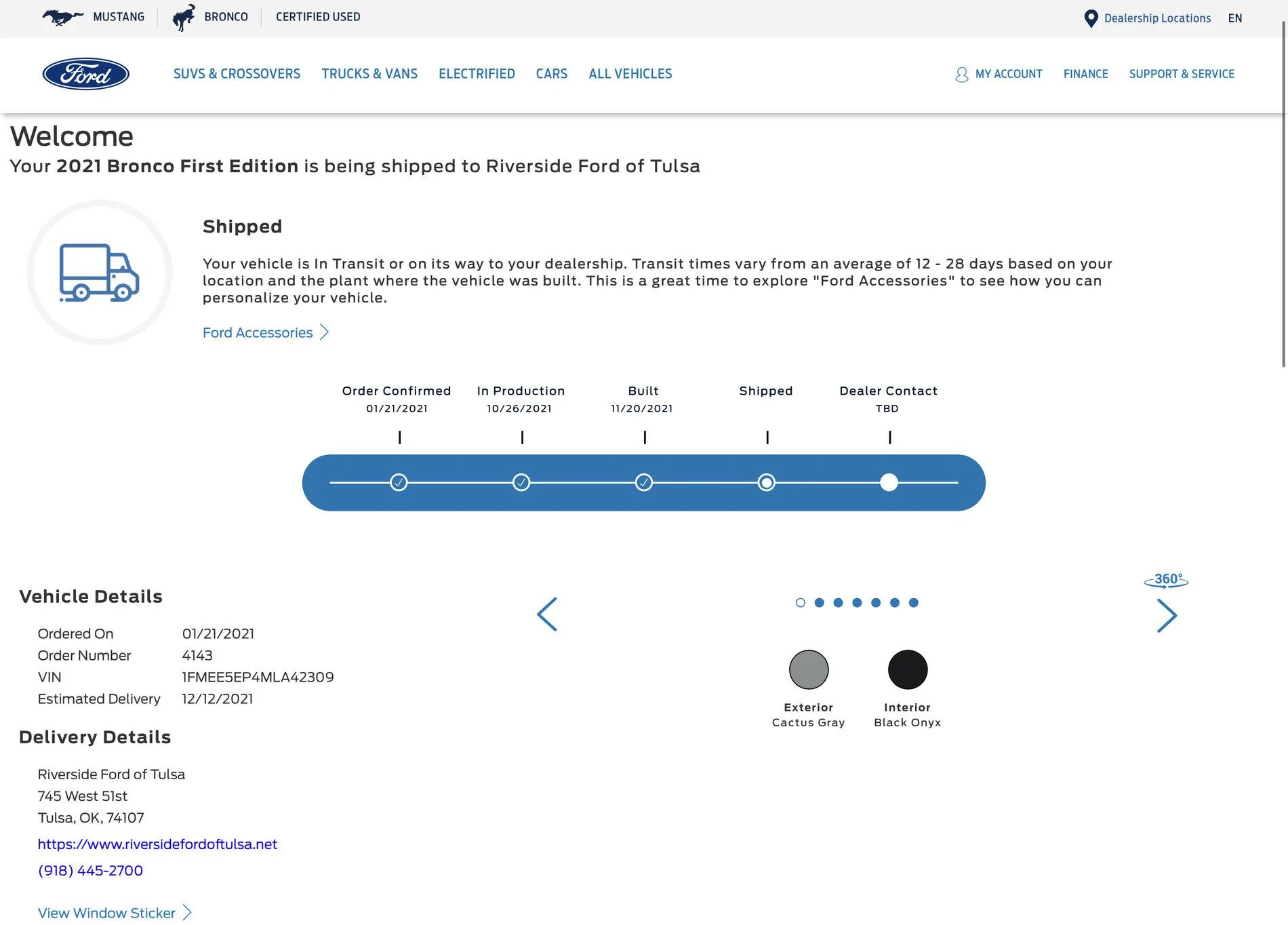Image resolution: width=1288 pixels, height=925 pixels.
Task: Click the chevron next to View Window Sticker
Action: [x=188, y=913]
